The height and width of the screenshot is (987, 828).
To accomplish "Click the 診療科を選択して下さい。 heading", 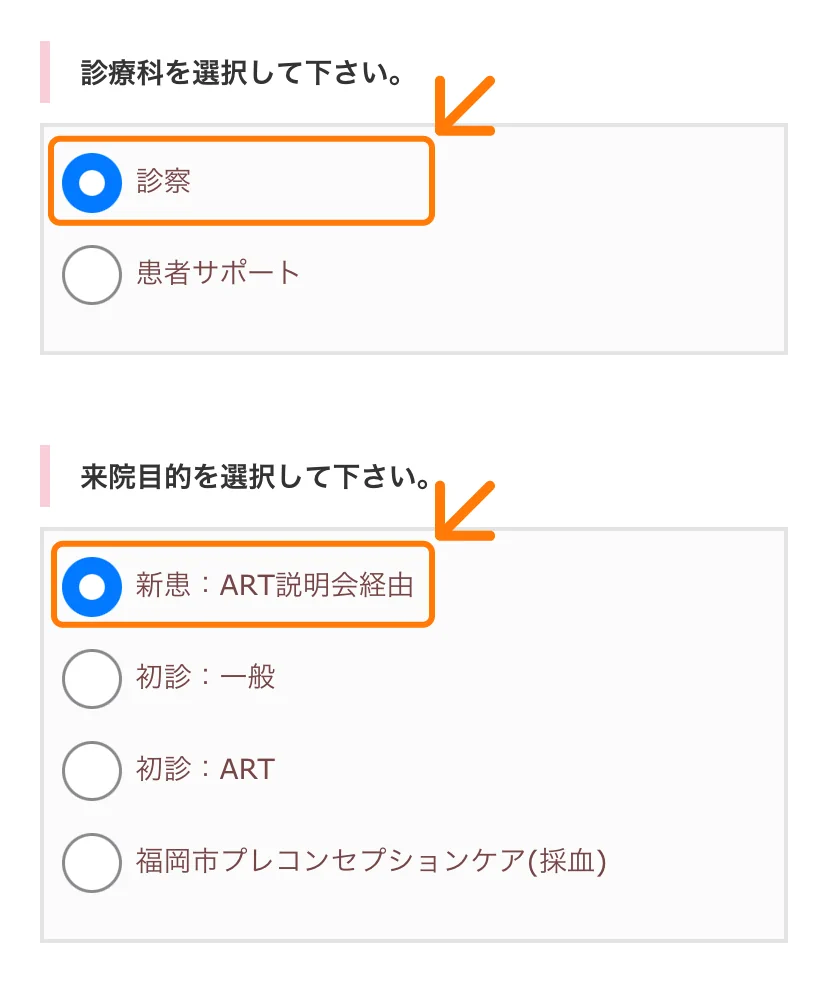I will pyautogui.click(x=242, y=74).
